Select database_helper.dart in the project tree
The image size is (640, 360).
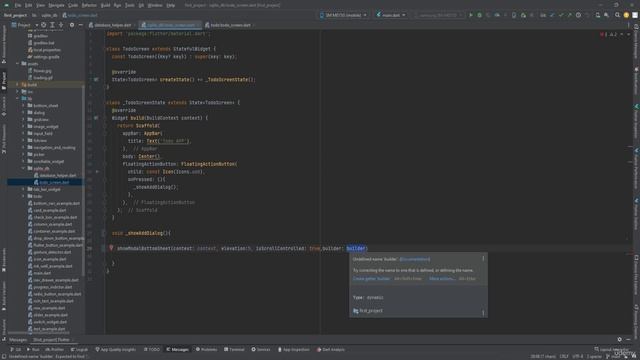[x=55, y=175]
